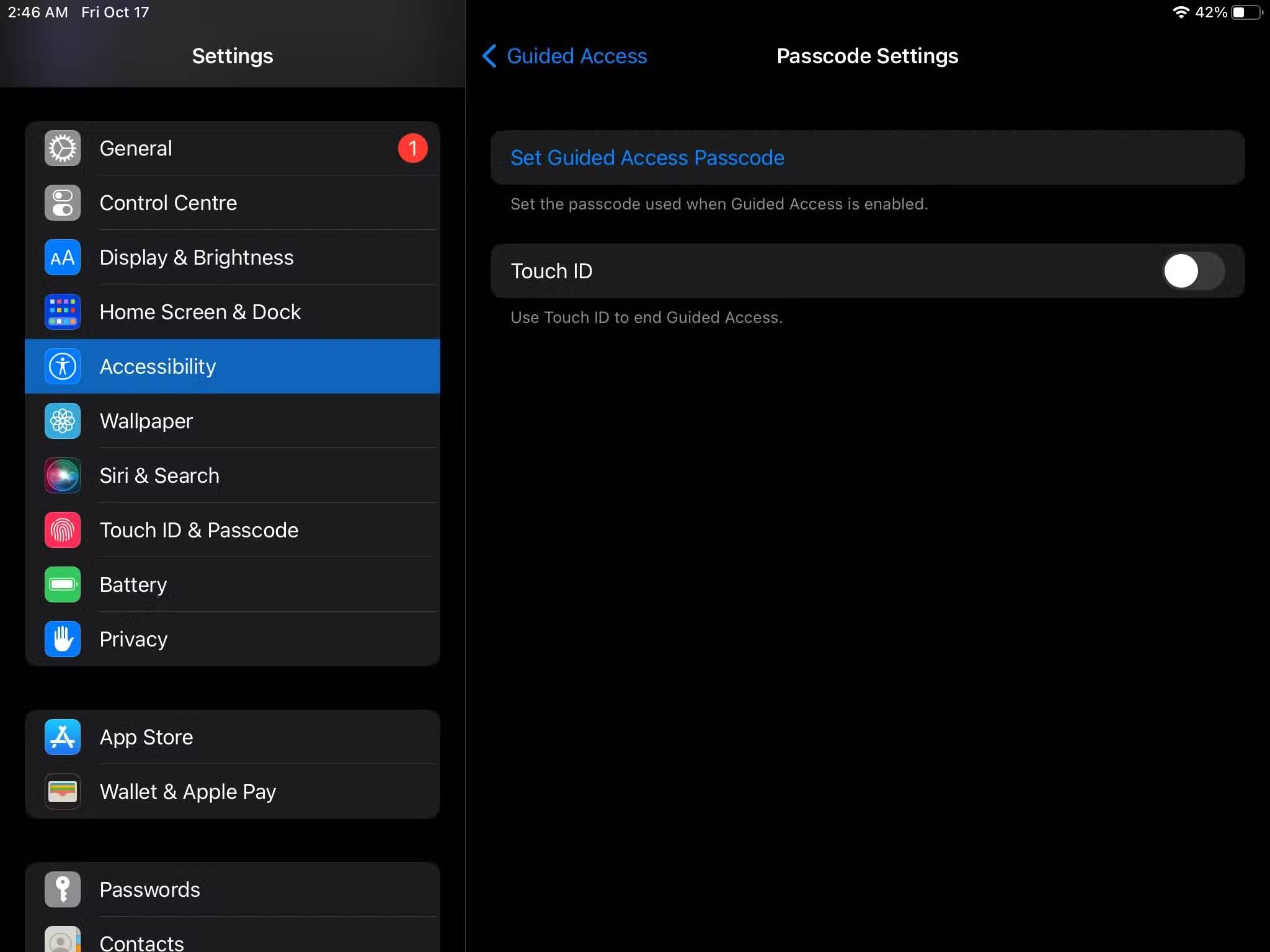Click the Siri & Search icon
This screenshot has width=1270, height=952.
click(x=62, y=475)
